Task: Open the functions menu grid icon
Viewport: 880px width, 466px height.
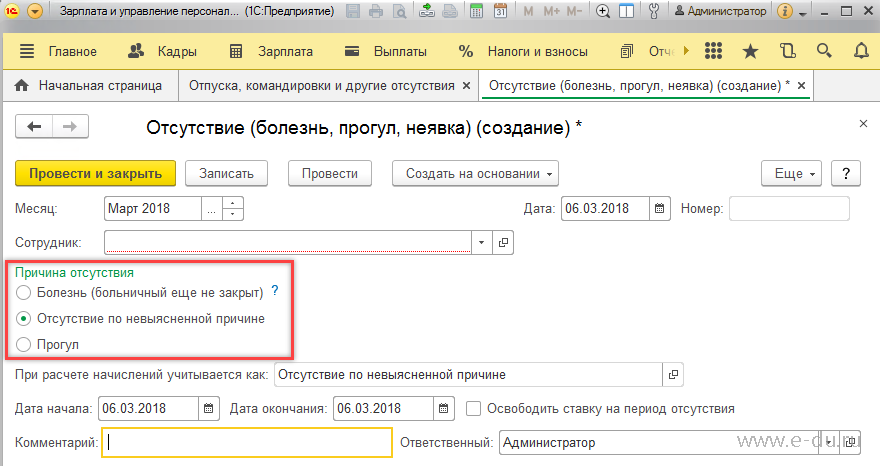Action: pos(713,51)
